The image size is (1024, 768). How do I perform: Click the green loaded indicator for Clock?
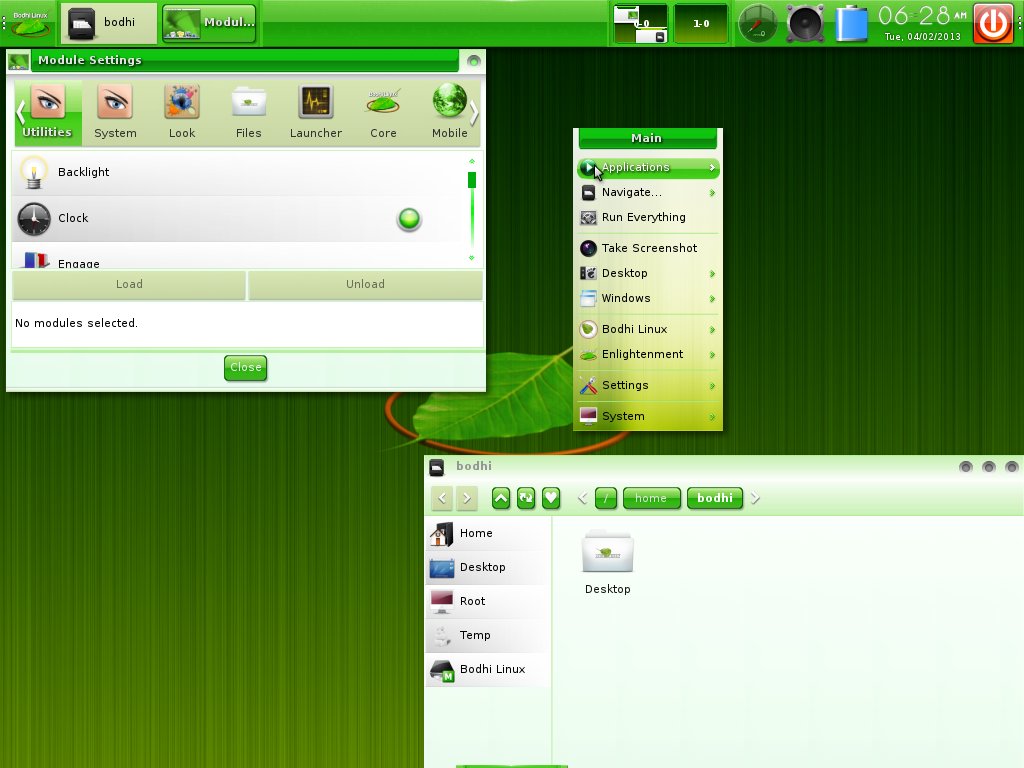pyautogui.click(x=409, y=219)
